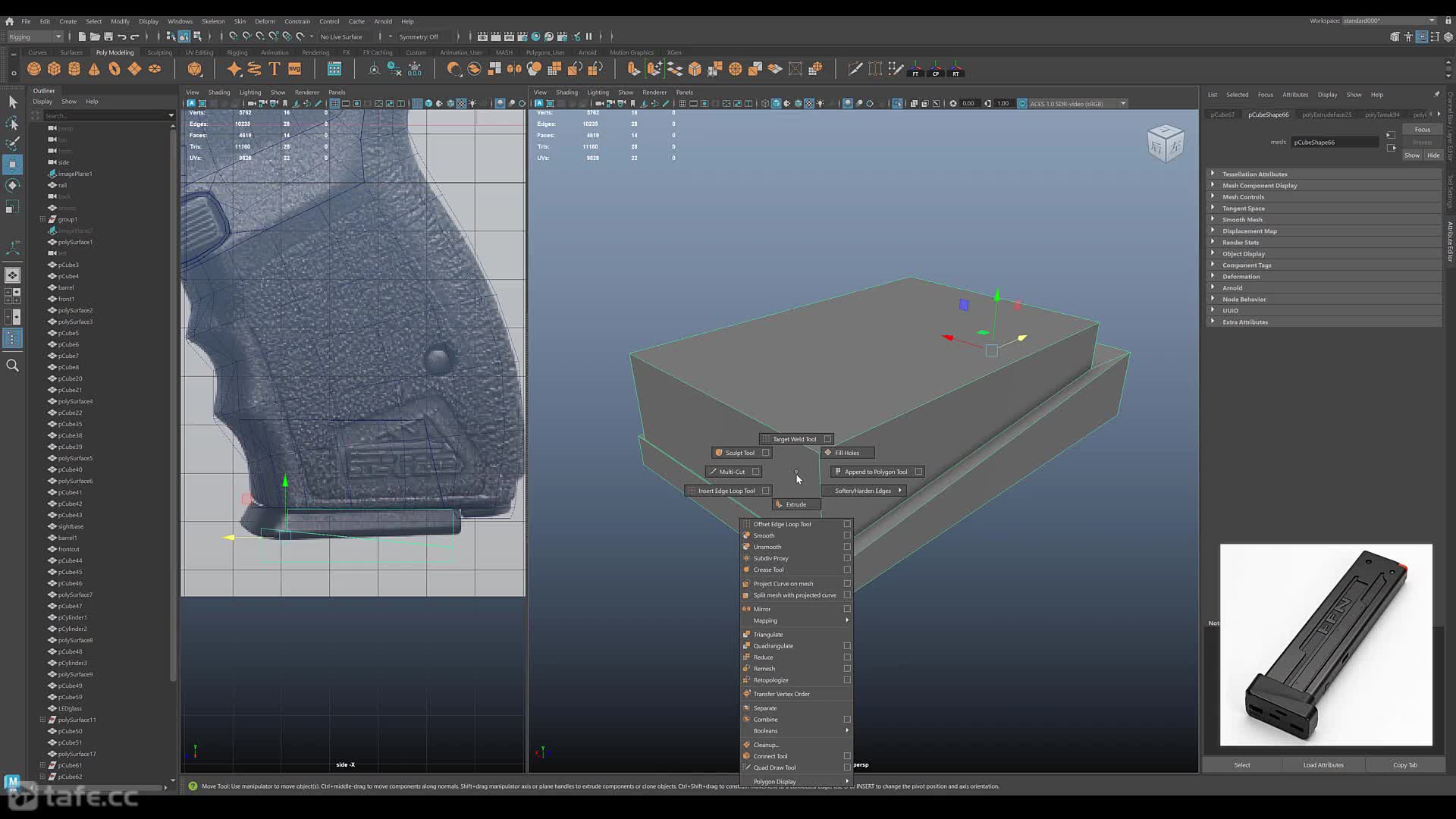Click the polygon Type text shelf icon
The width and height of the screenshot is (1456, 819).
275,69
